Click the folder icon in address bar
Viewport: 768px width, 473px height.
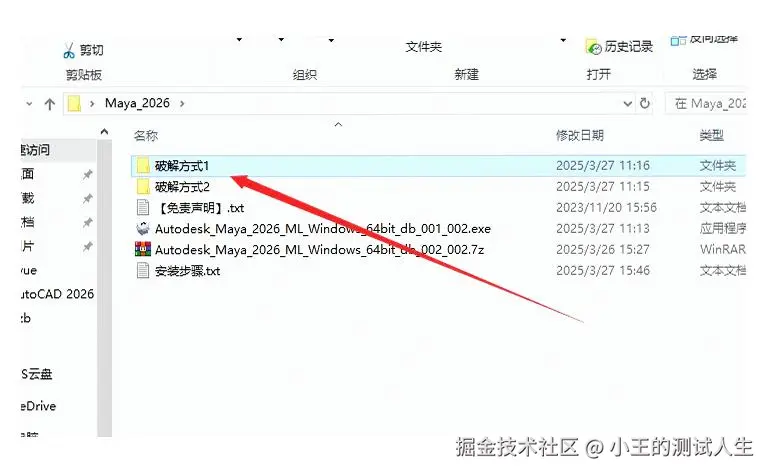74,103
